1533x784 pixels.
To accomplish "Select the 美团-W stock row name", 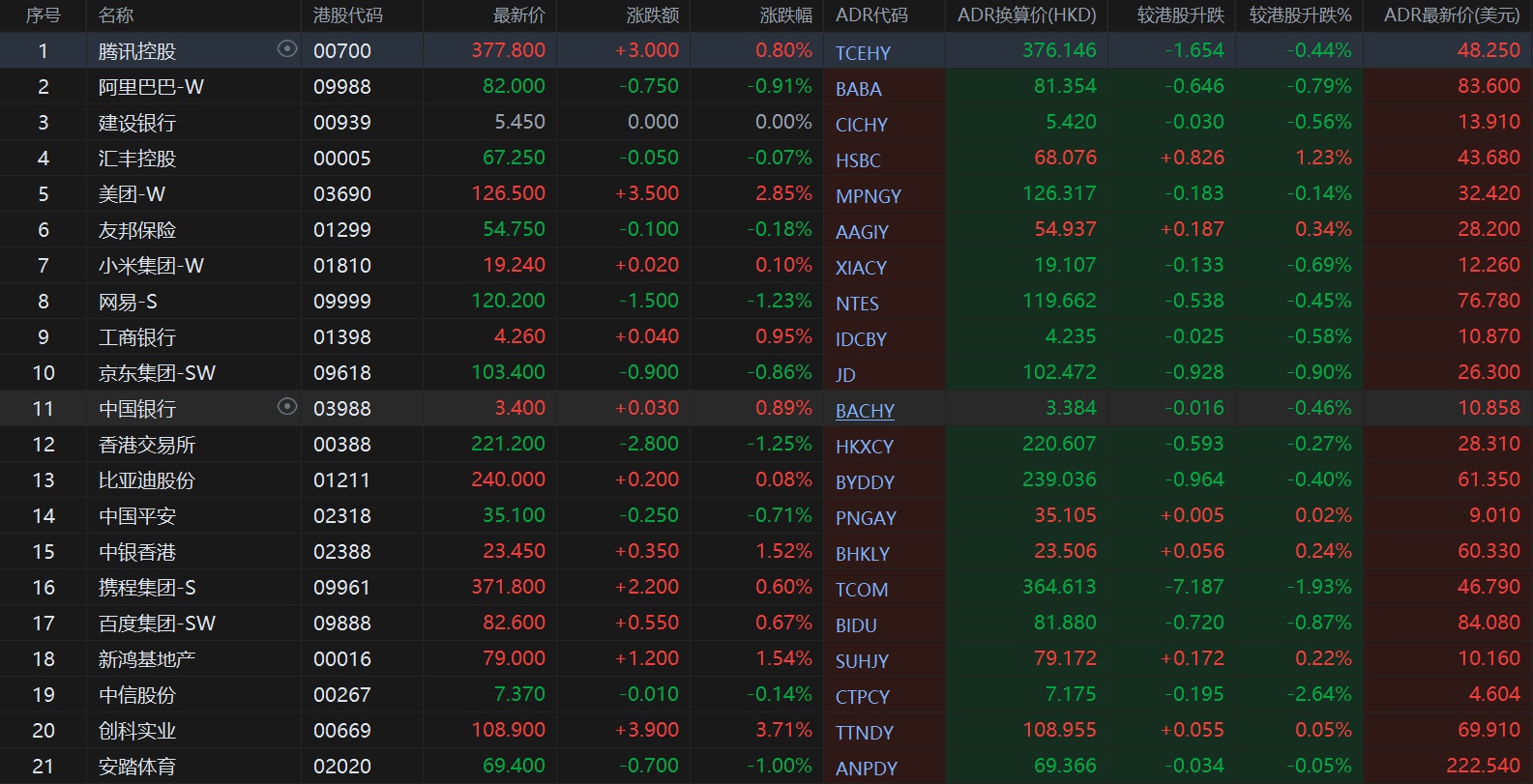I will click(x=132, y=194).
